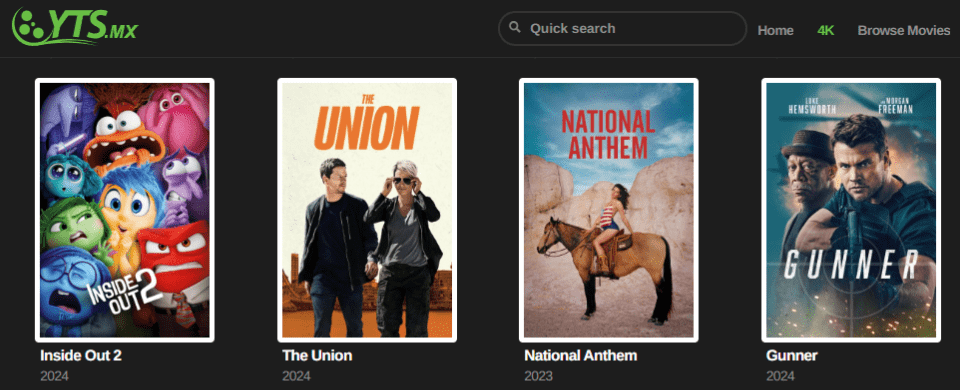Open the green 4K movies link
Image resolution: width=960 pixels, height=390 pixels.
click(825, 30)
